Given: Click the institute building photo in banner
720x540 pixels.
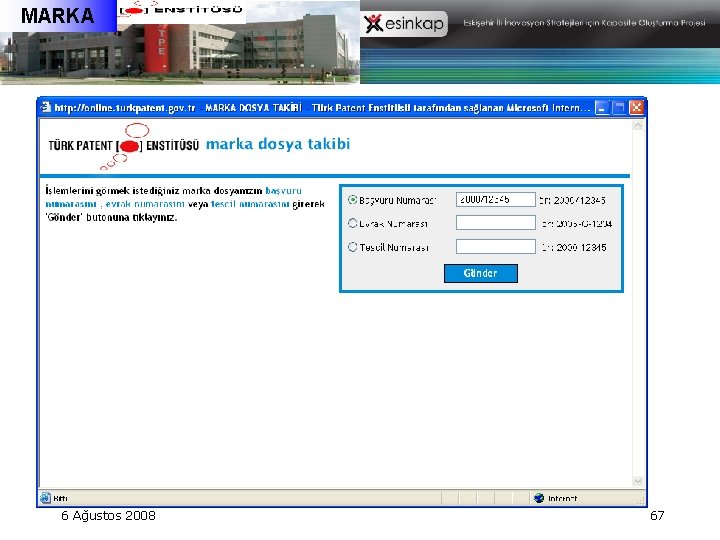Looking at the screenshot, I should point(180,51).
